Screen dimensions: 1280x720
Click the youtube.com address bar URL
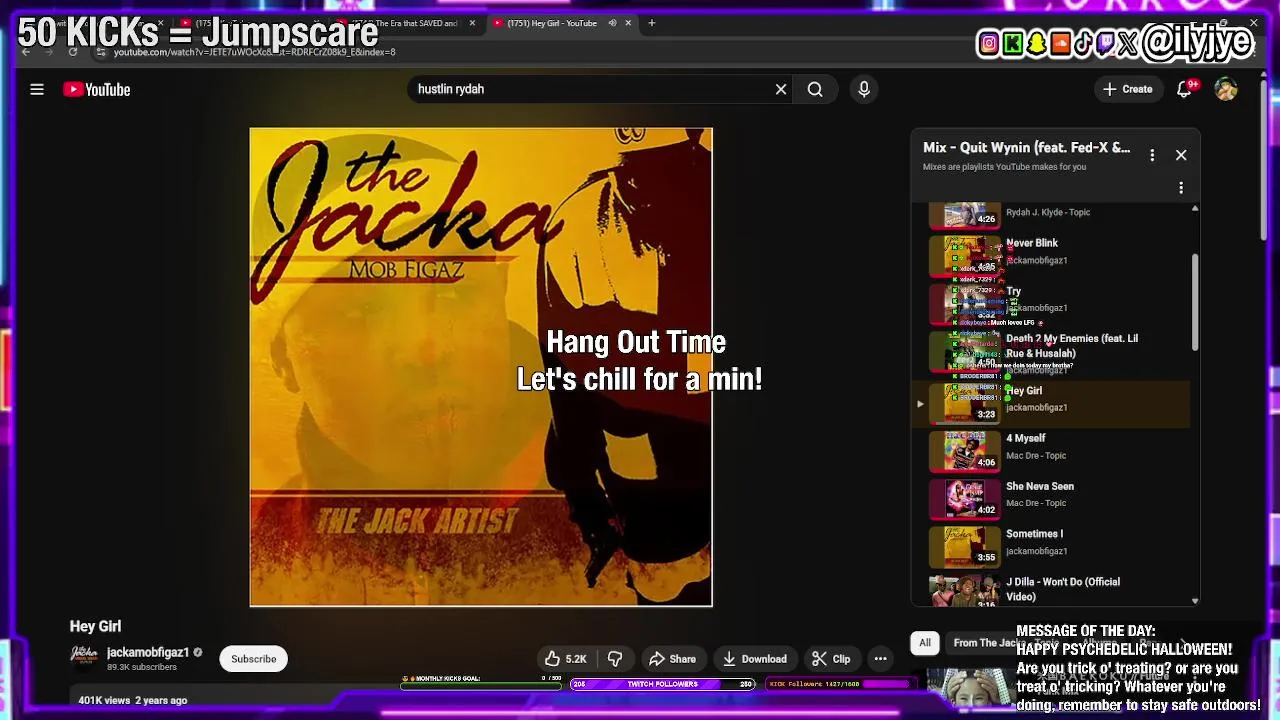[x=254, y=52]
